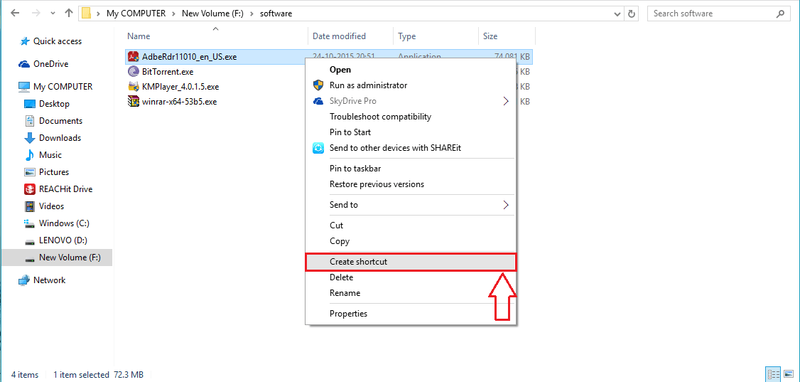
Task: Go up one folder level arrow
Action: (69, 14)
